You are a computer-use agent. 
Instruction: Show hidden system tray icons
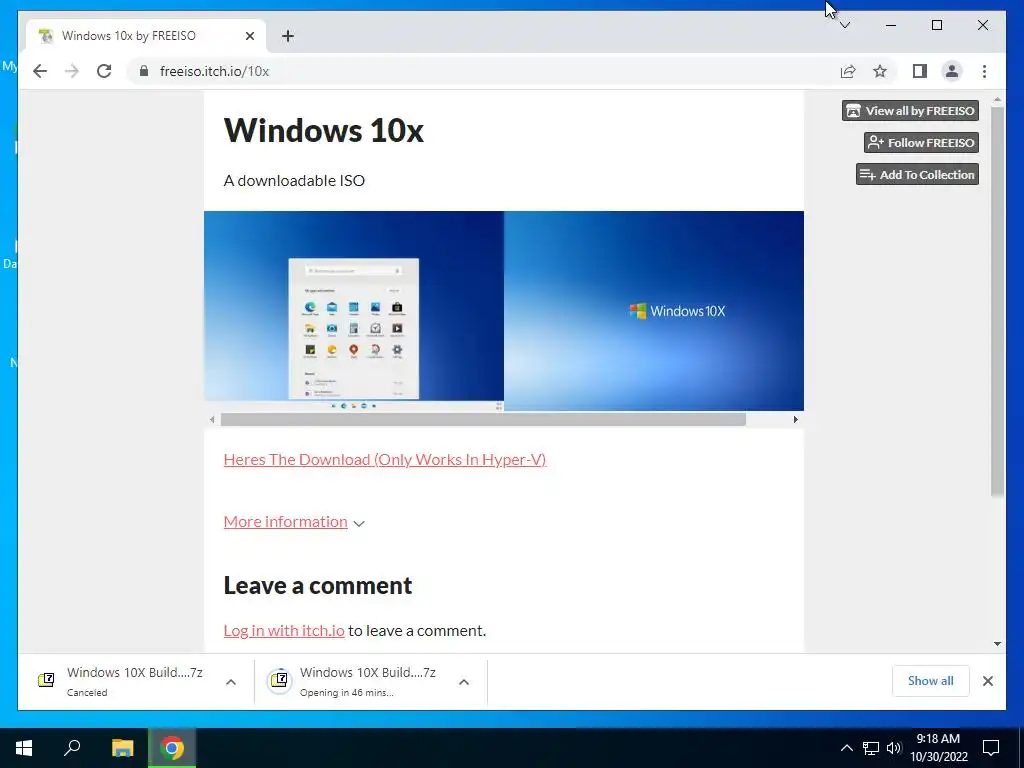pyautogui.click(x=846, y=748)
